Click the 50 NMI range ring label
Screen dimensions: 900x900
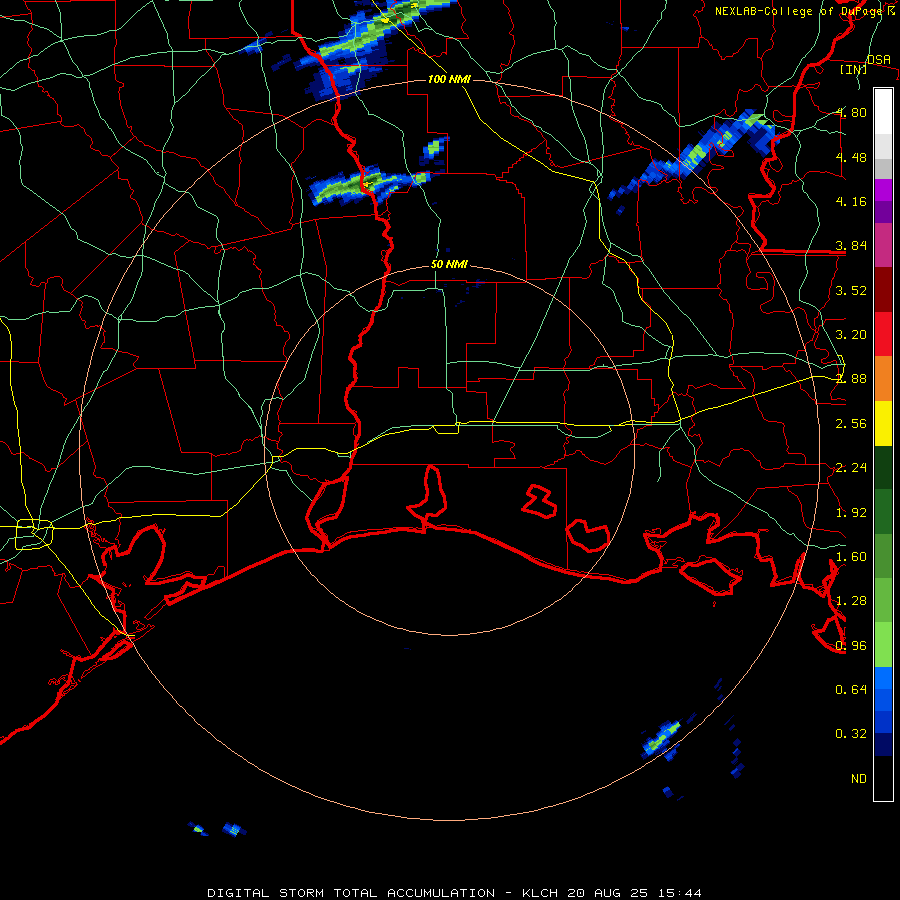[449, 265]
